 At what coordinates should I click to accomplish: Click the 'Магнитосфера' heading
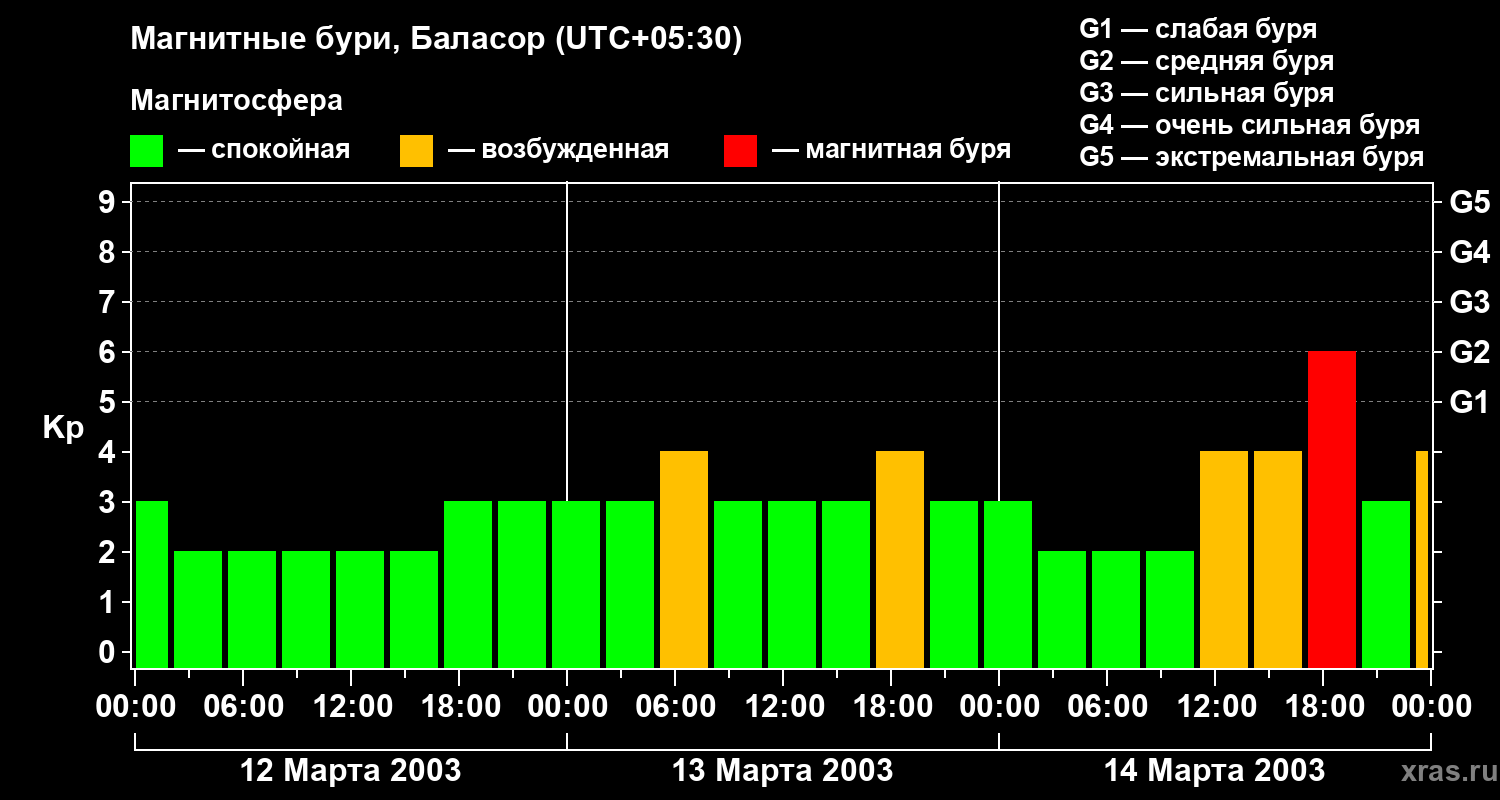[237, 101]
